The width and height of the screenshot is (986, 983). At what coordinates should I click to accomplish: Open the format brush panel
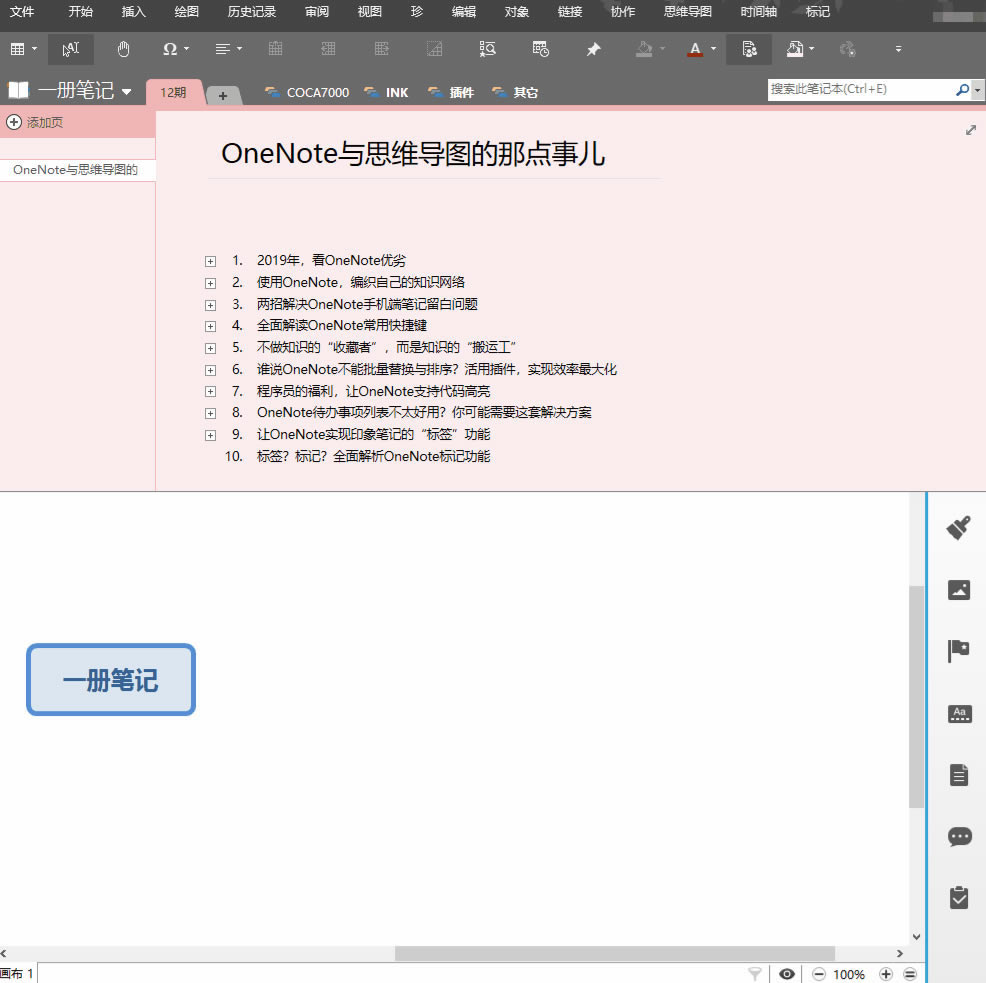pyautogui.click(x=959, y=528)
